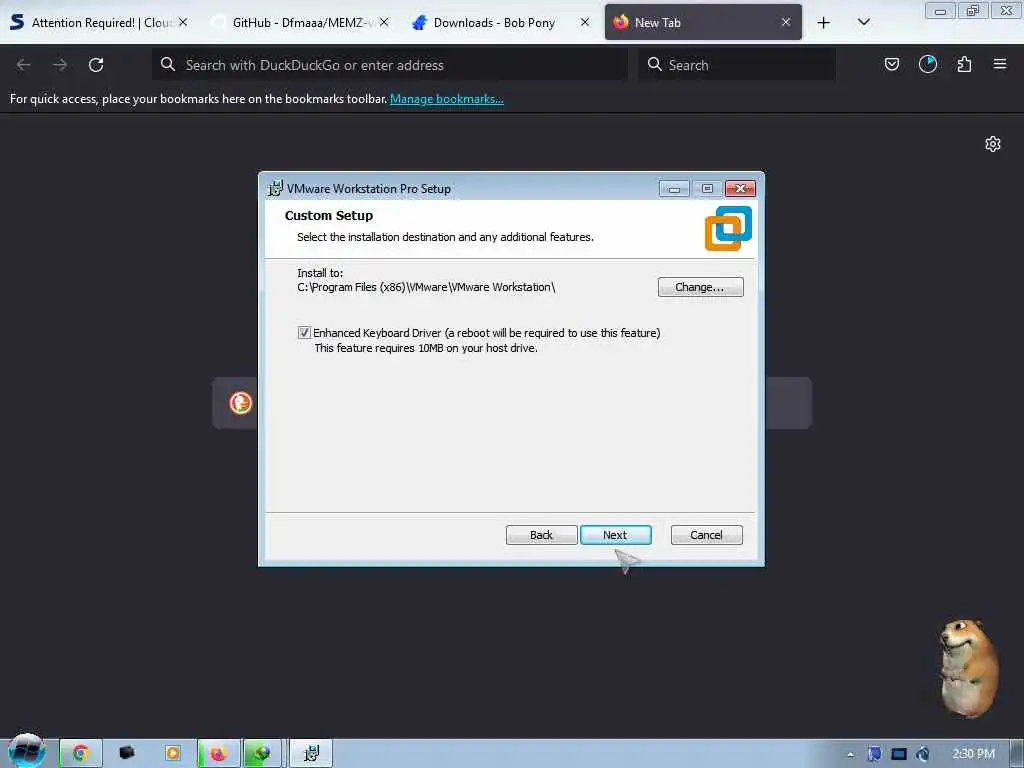Close the VMware Setup dialog with X

coord(740,189)
